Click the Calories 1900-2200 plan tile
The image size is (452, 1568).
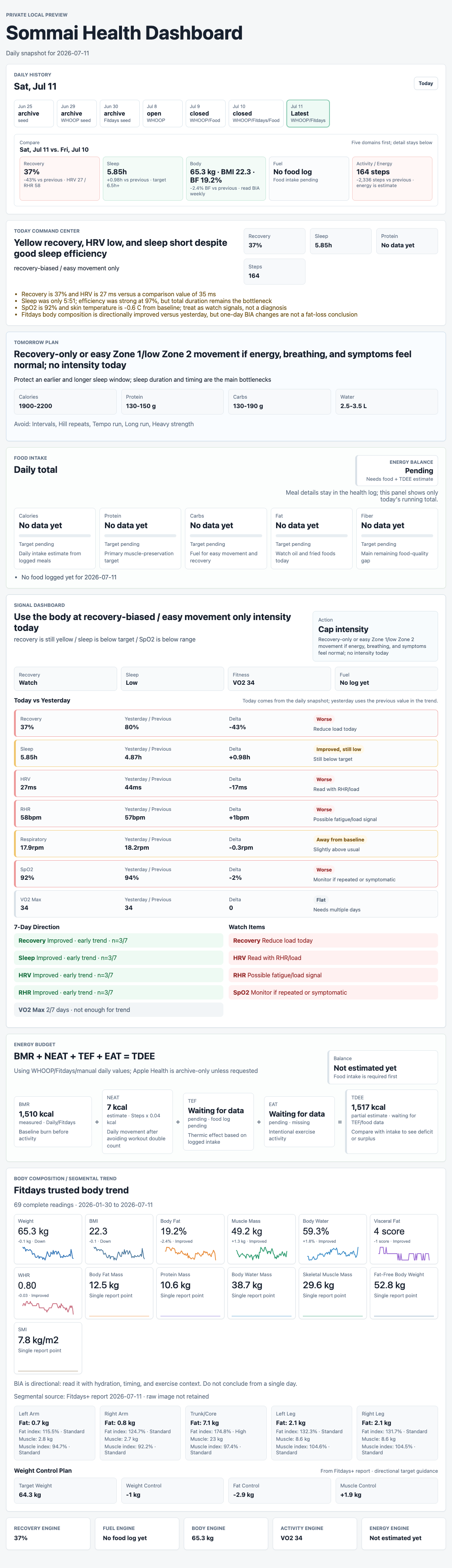point(65,402)
